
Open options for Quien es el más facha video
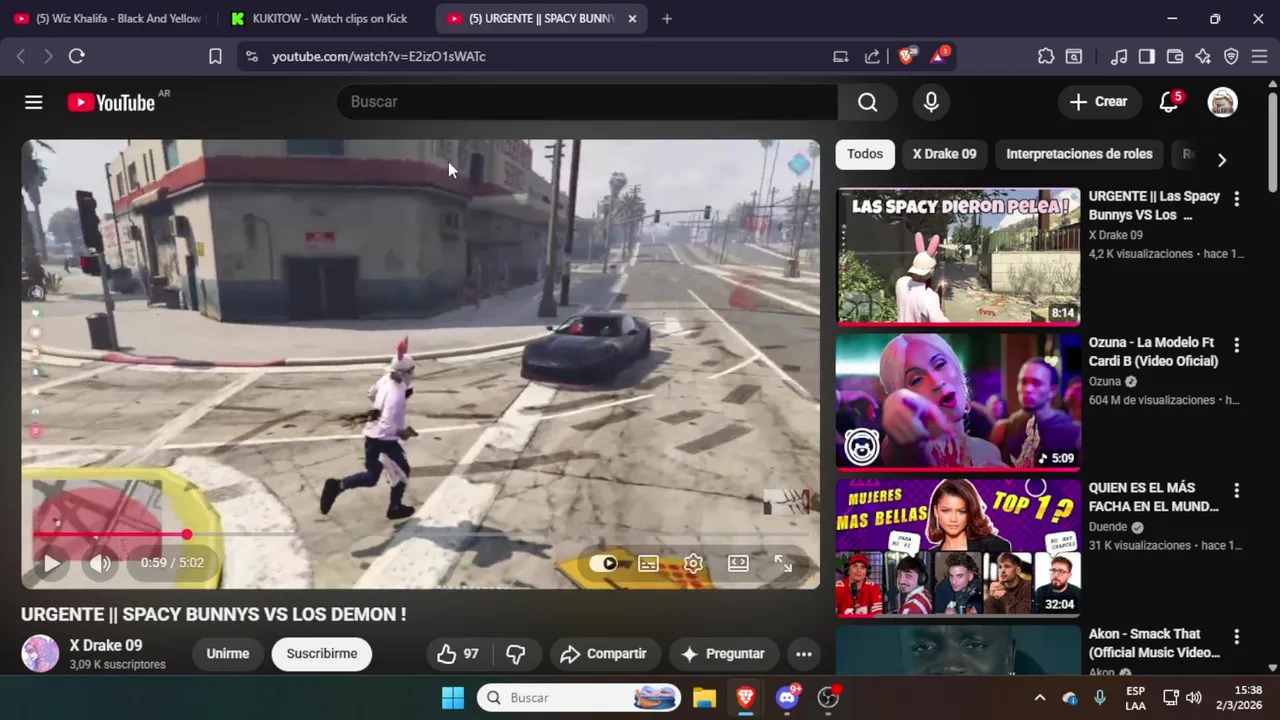tap(1236, 491)
